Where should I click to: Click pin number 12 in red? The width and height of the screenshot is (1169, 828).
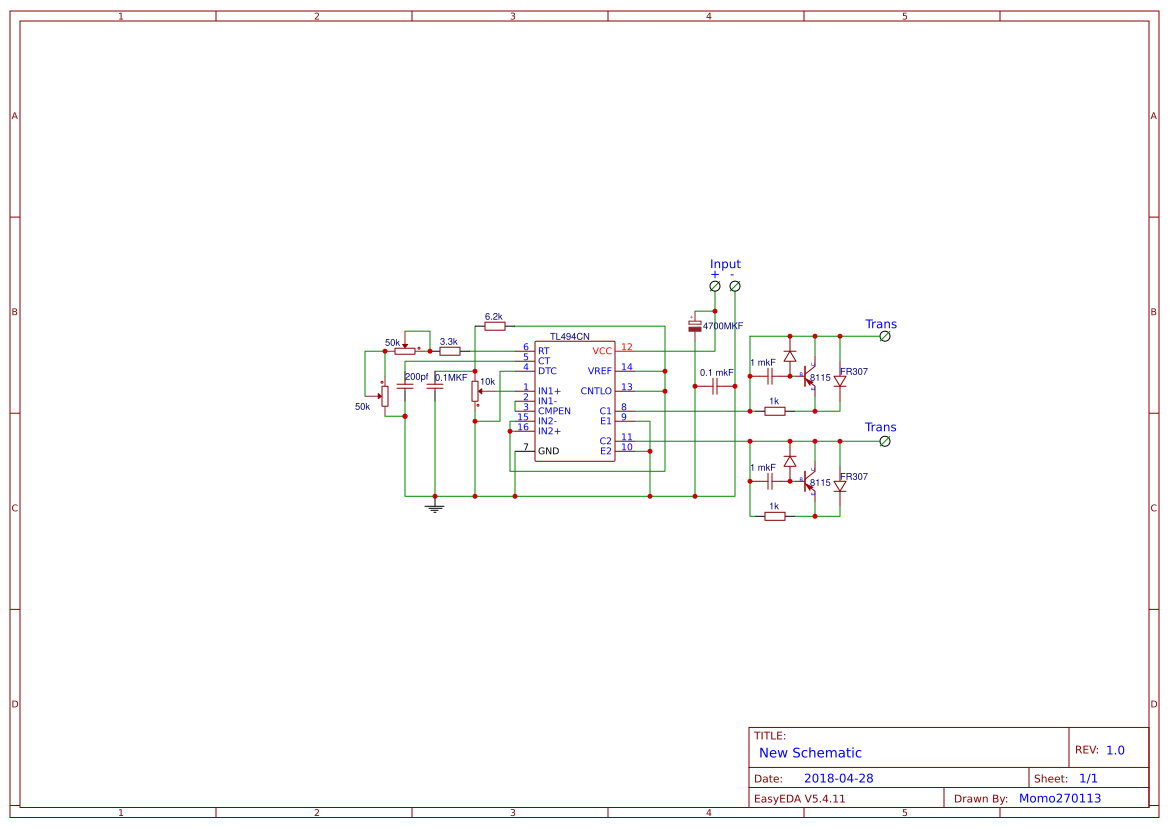(626, 347)
